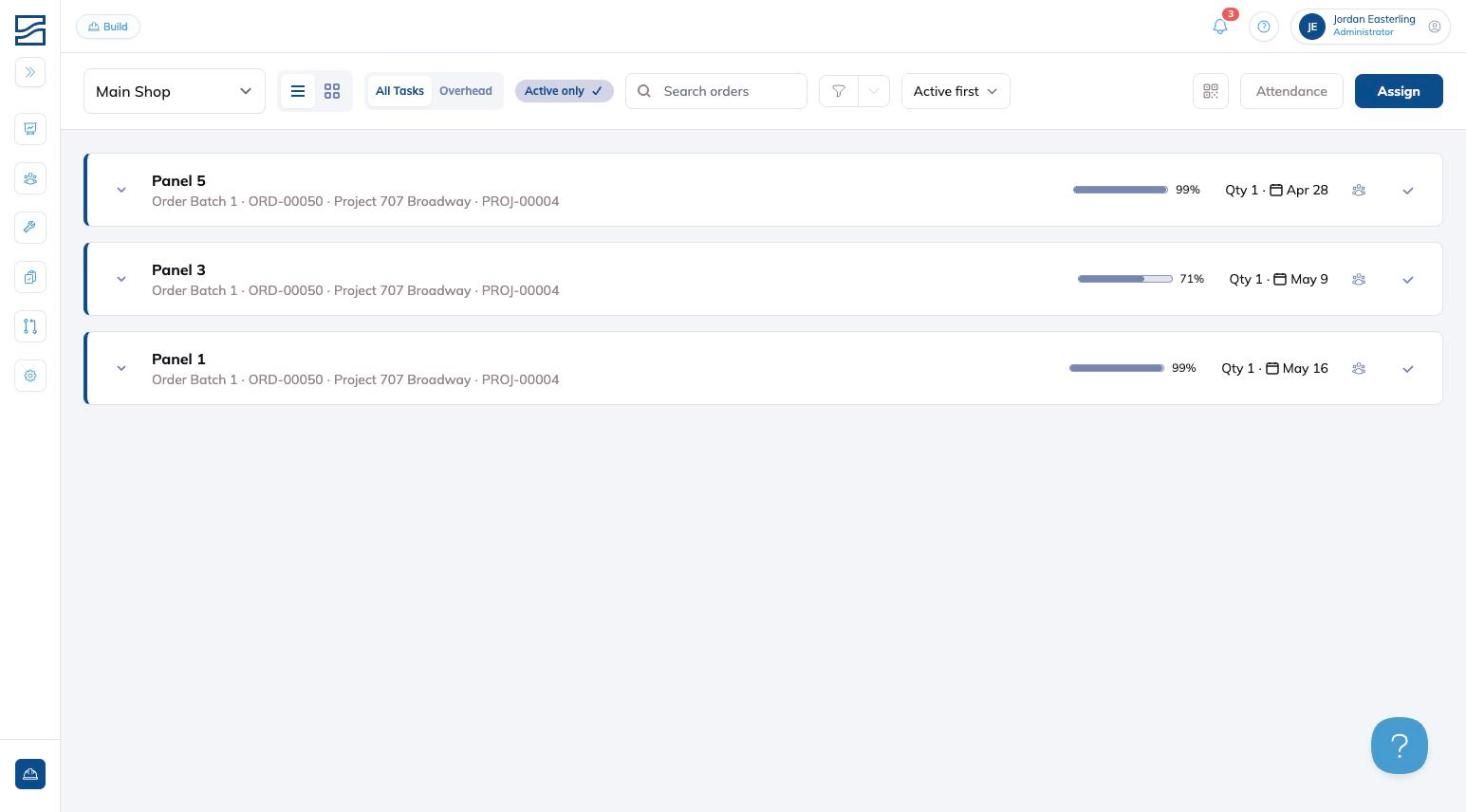Switch to list view layout

[298, 91]
